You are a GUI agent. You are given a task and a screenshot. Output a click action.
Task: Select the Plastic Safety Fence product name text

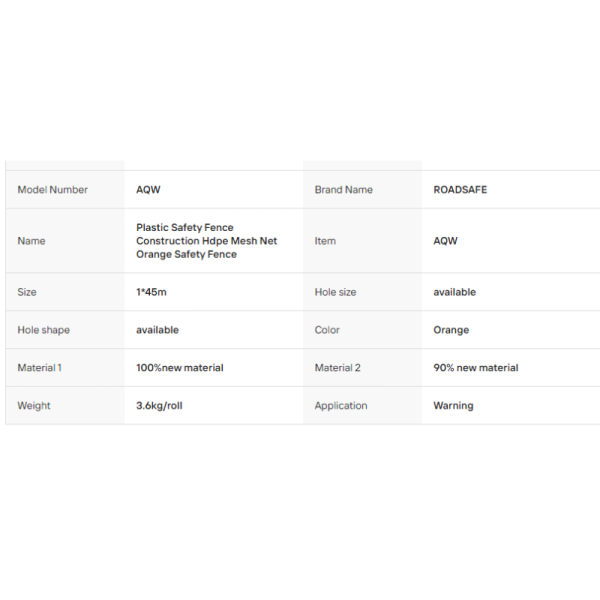207,241
